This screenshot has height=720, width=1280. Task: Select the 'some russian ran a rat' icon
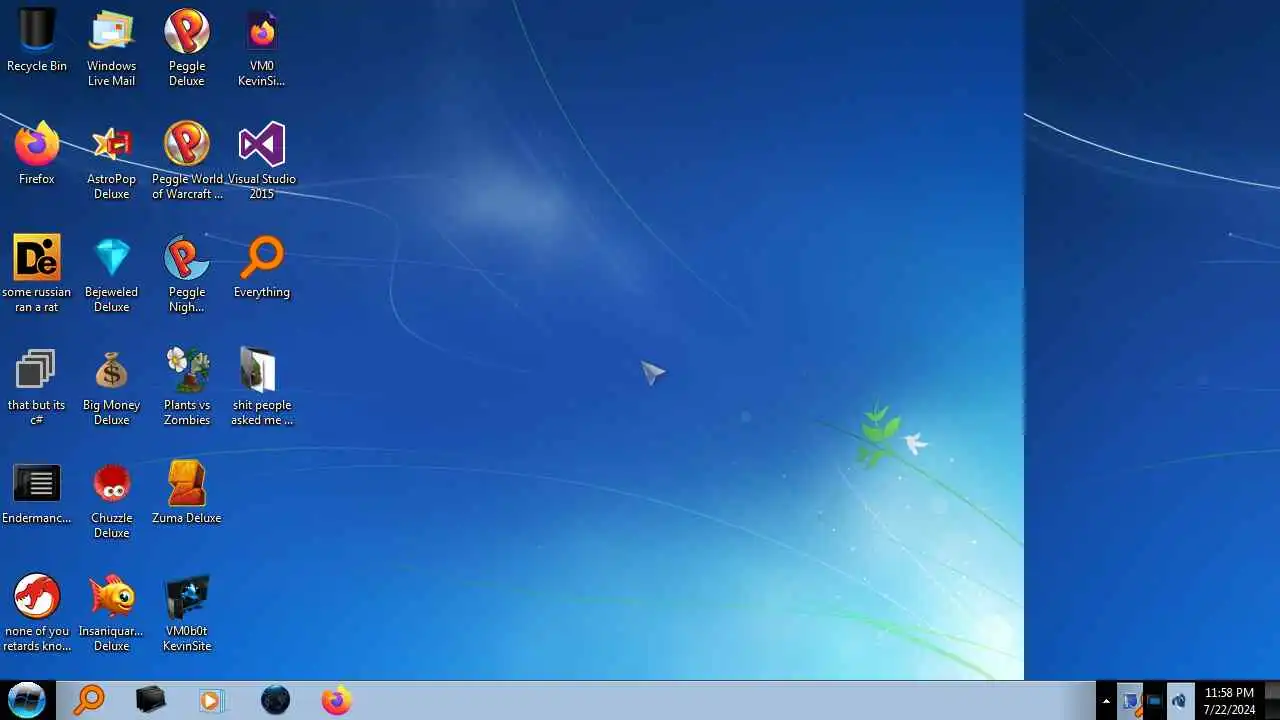[x=37, y=274]
